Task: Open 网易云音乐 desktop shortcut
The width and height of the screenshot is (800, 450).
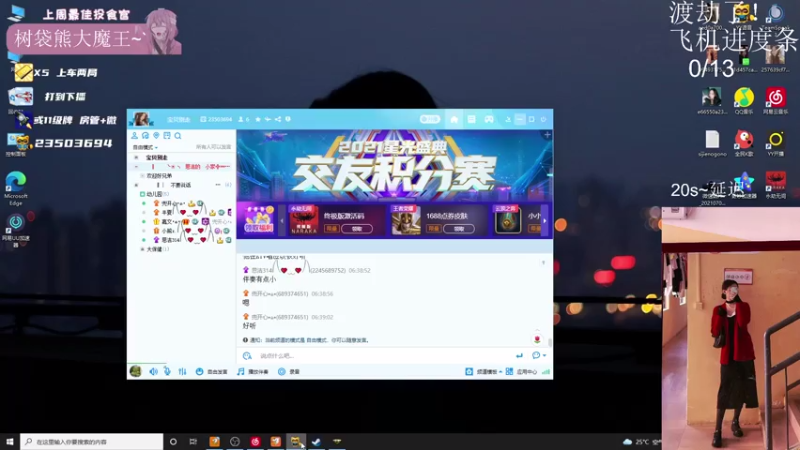Action: tap(776, 101)
